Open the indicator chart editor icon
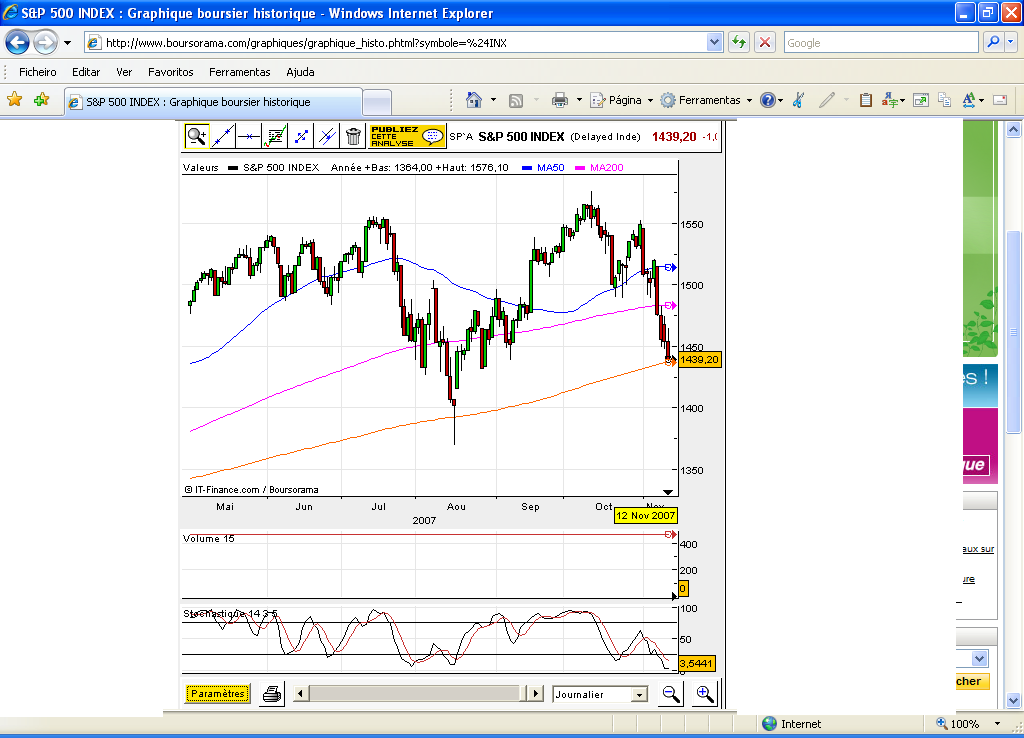The width and height of the screenshot is (1024, 738). pos(275,135)
